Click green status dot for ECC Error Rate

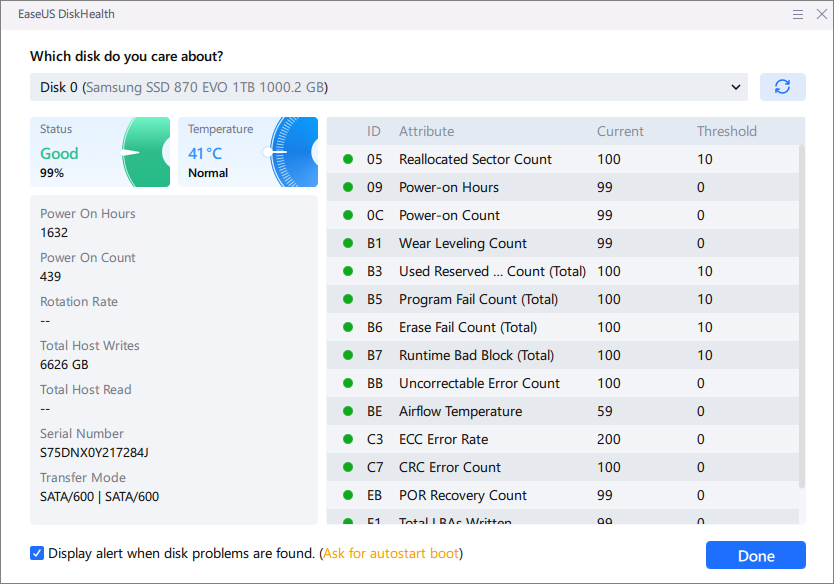(x=348, y=439)
